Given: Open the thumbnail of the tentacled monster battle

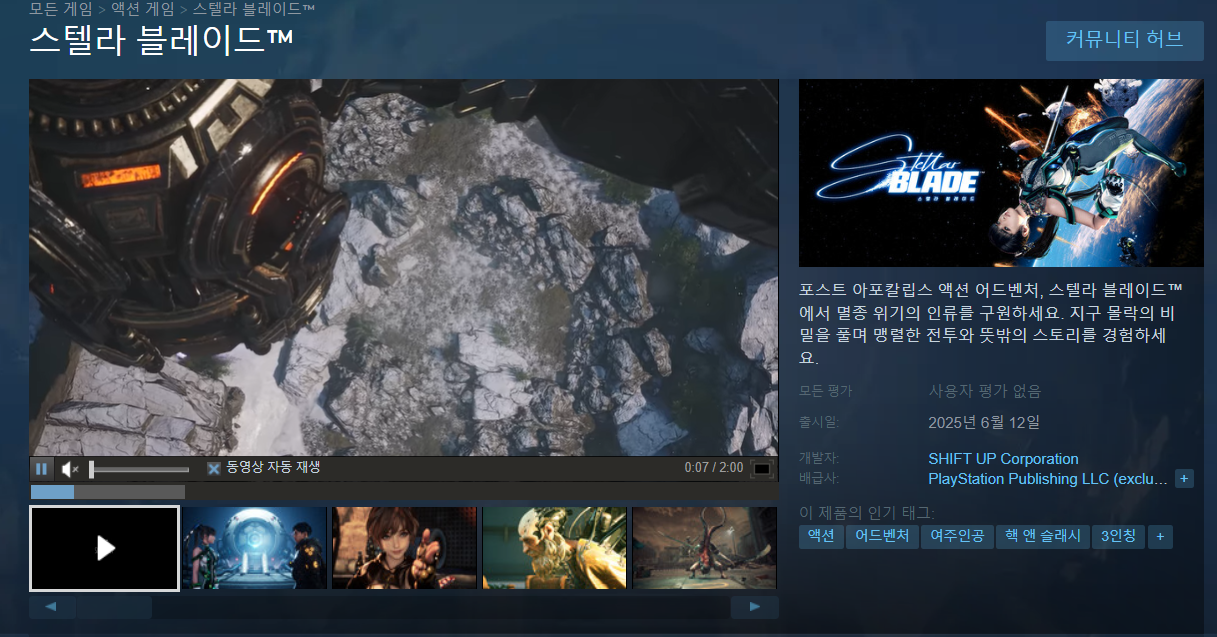Looking at the screenshot, I should point(704,548).
